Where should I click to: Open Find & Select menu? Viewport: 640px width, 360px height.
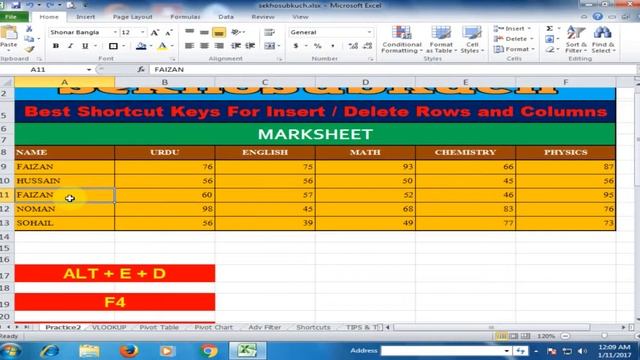coord(603,39)
